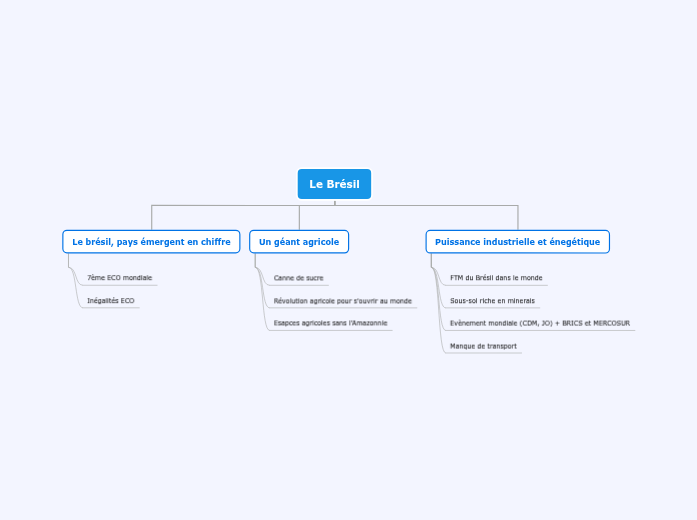Screen dimensions: 697x520
Task: Click branch junction under 'Puissance industrielle et énegétique'
Action: [x=431, y=260]
